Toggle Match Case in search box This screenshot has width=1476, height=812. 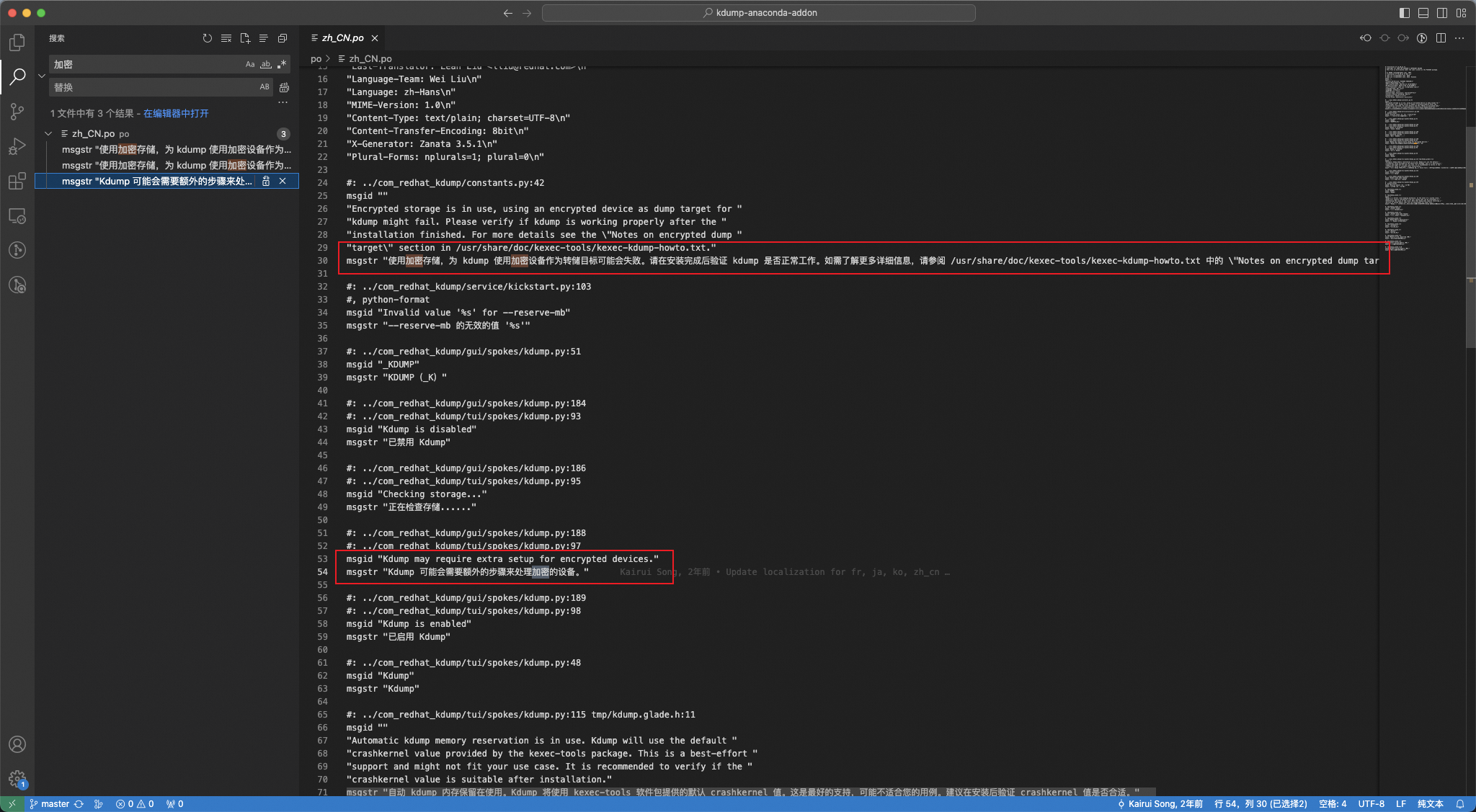click(x=250, y=64)
